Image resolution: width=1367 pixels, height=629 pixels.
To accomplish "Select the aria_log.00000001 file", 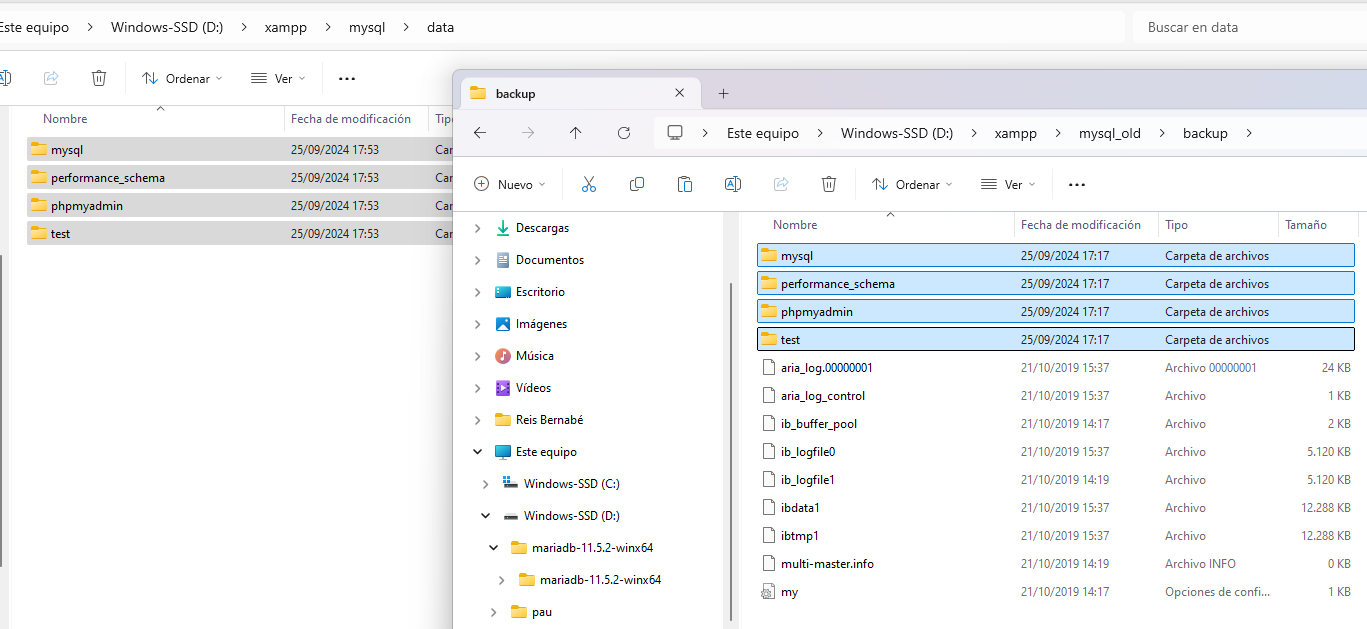I will [x=1056, y=368].
